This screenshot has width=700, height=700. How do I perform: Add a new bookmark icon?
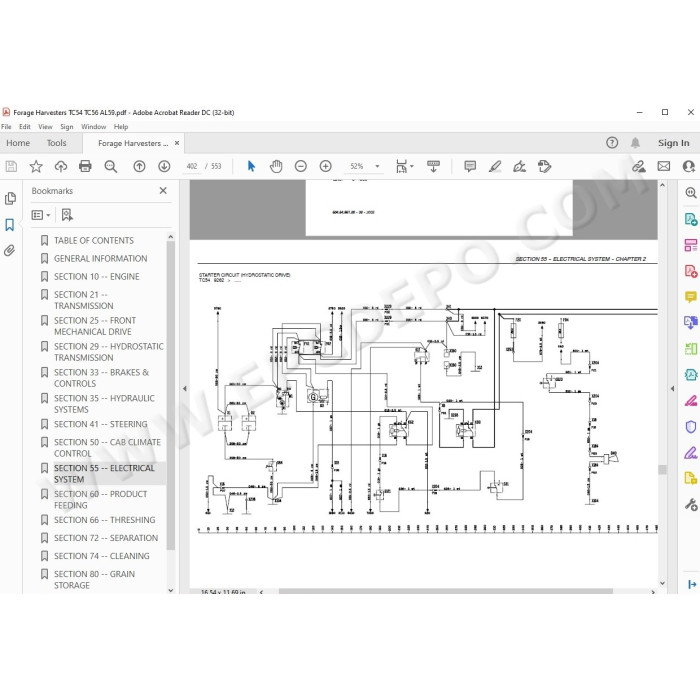(67, 215)
